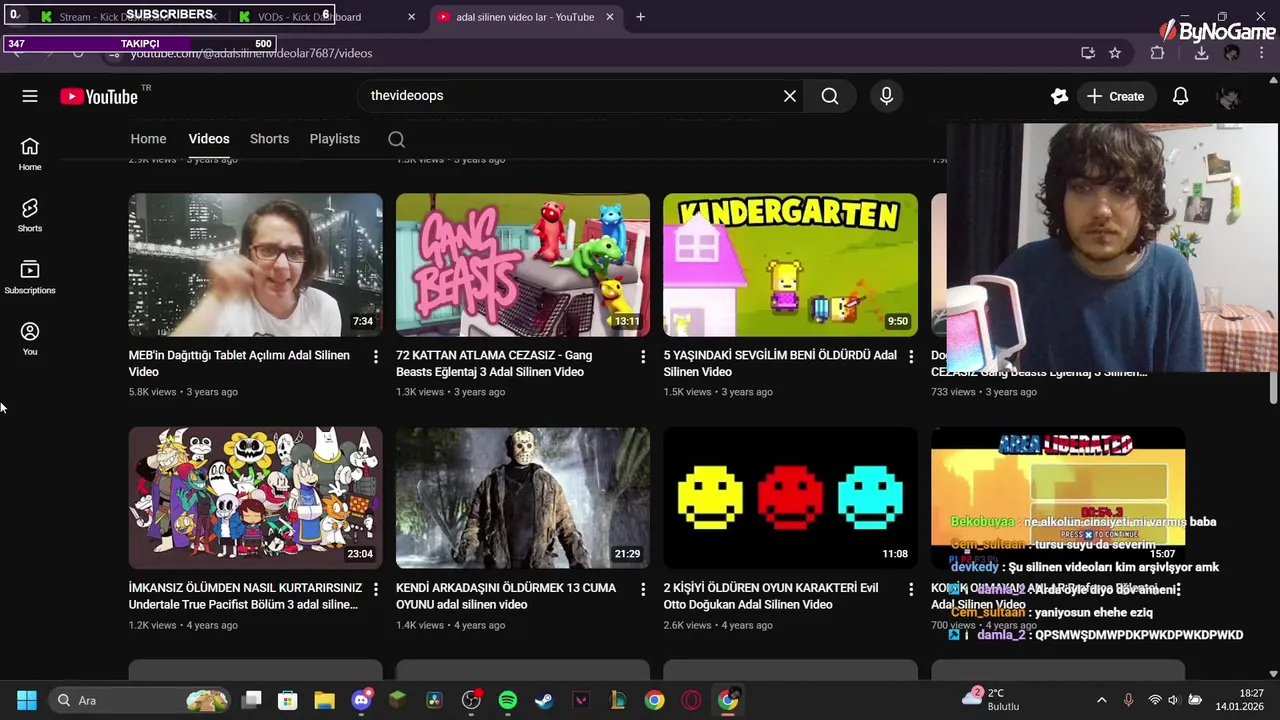Open Discord from the taskbar
The image size is (1280, 720).
(362, 700)
